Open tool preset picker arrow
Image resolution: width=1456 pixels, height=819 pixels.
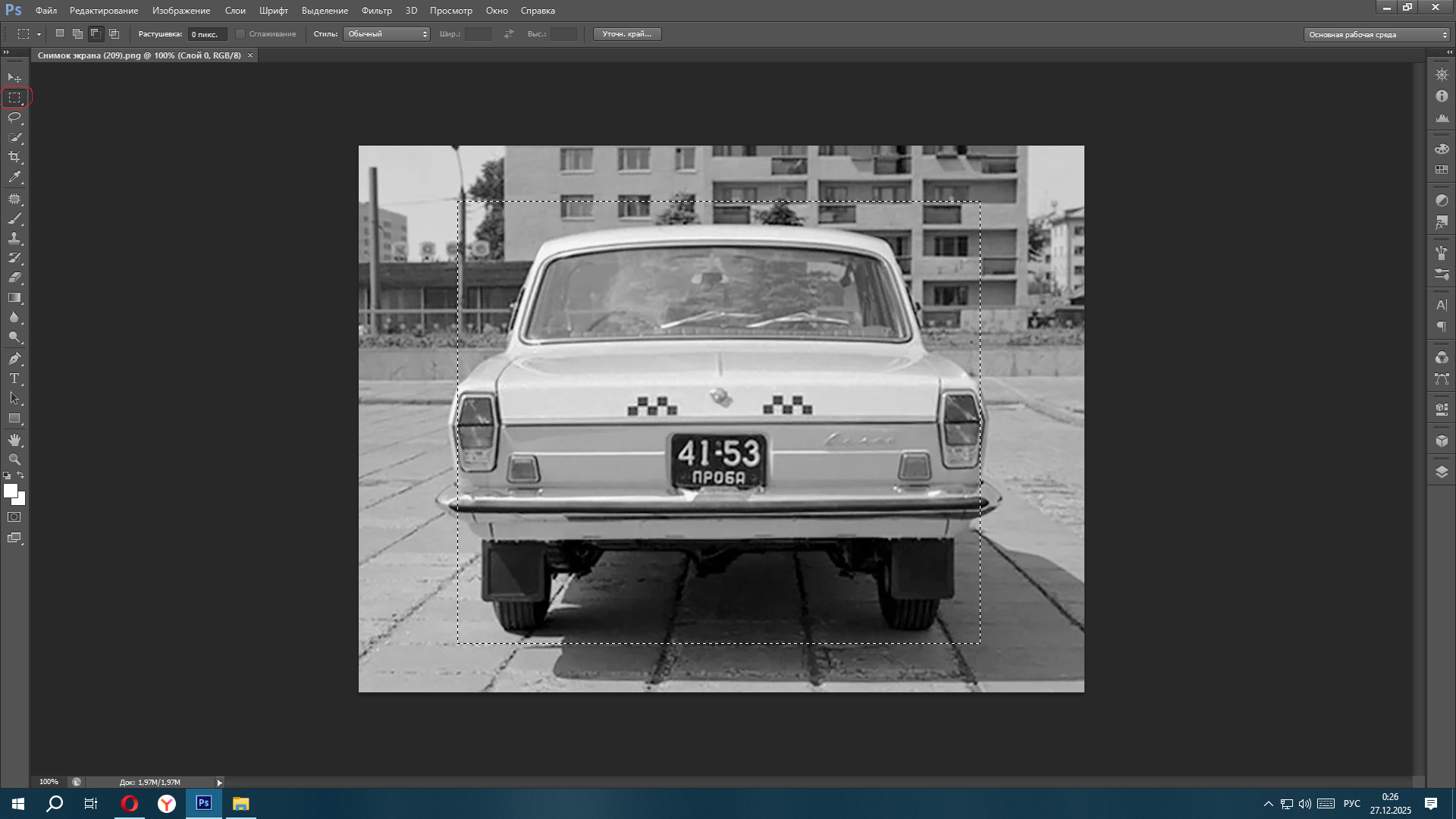click(x=39, y=34)
